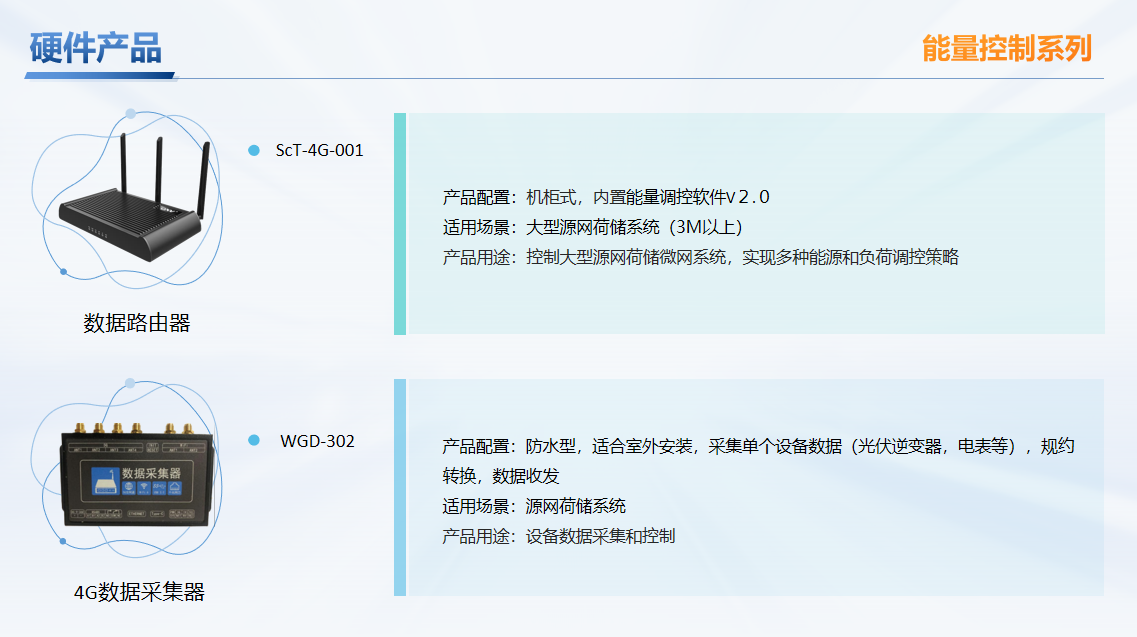Viewport: 1137px width, 637px height.
Task: Select the 设备数据采集和控制 usage line
Action: [x=559, y=536]
